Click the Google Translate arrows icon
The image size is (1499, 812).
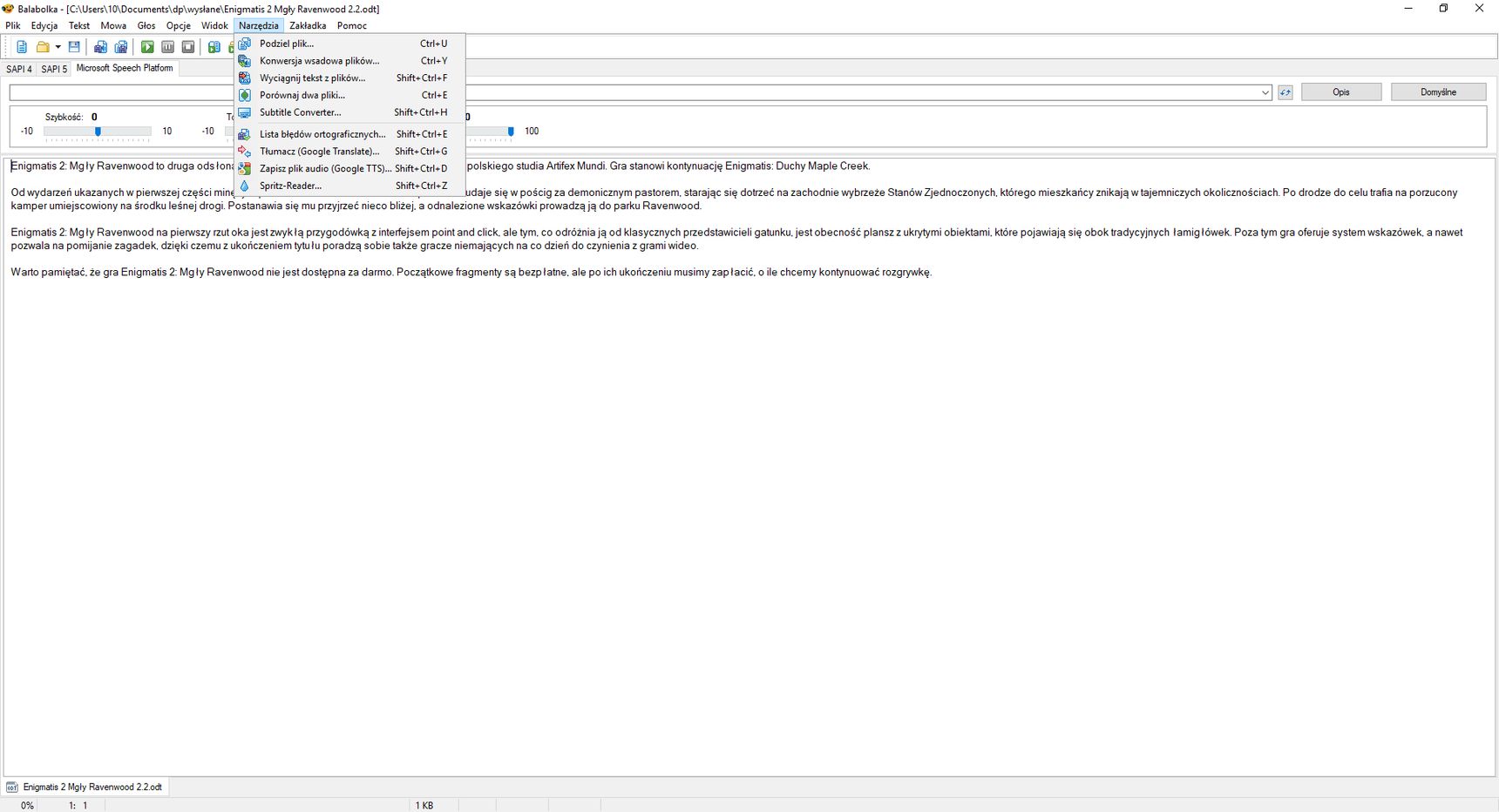245,152
